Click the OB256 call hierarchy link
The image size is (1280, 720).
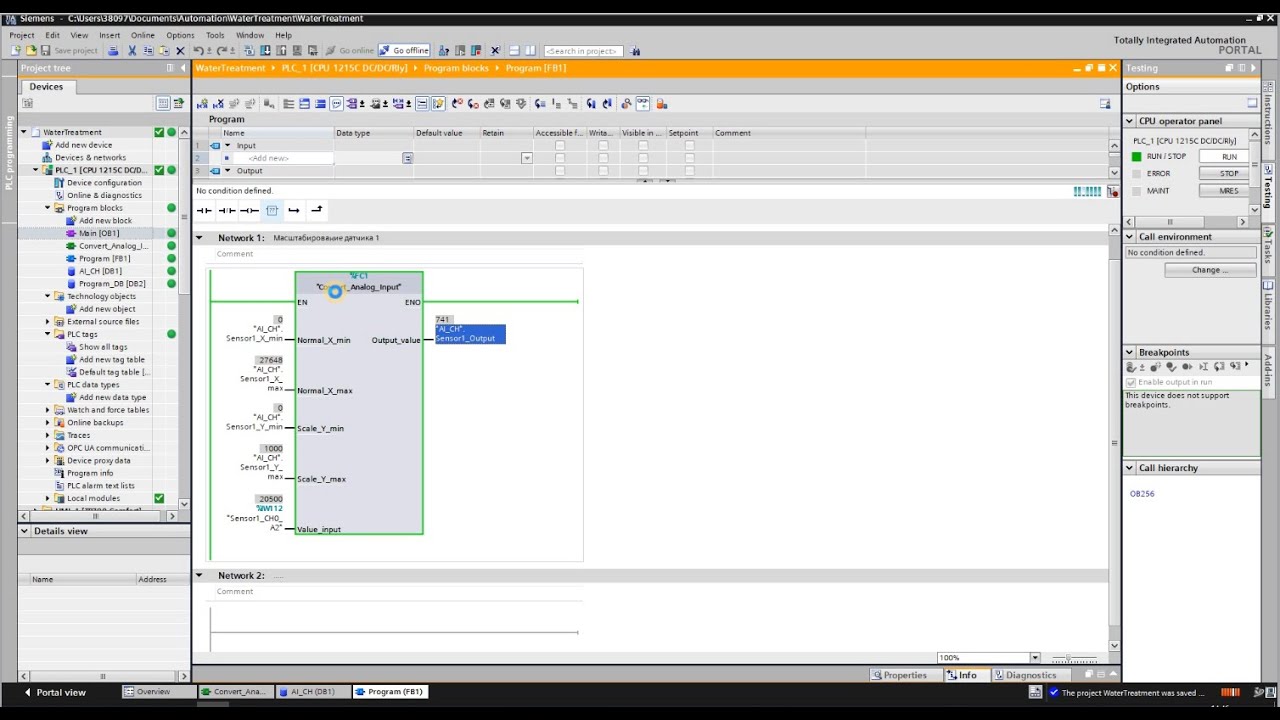click(1142, 494)
